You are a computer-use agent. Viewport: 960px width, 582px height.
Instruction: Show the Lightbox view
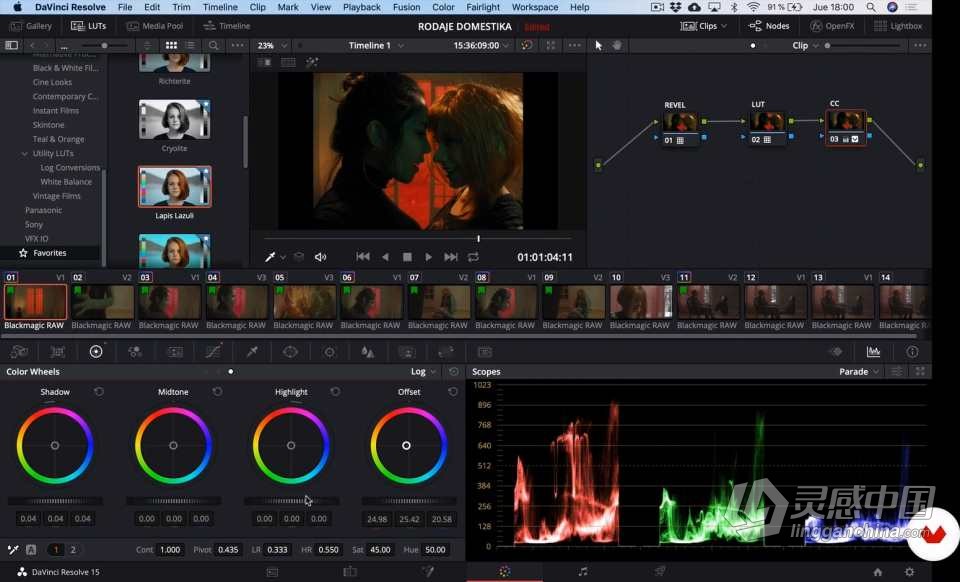[898, 26]
